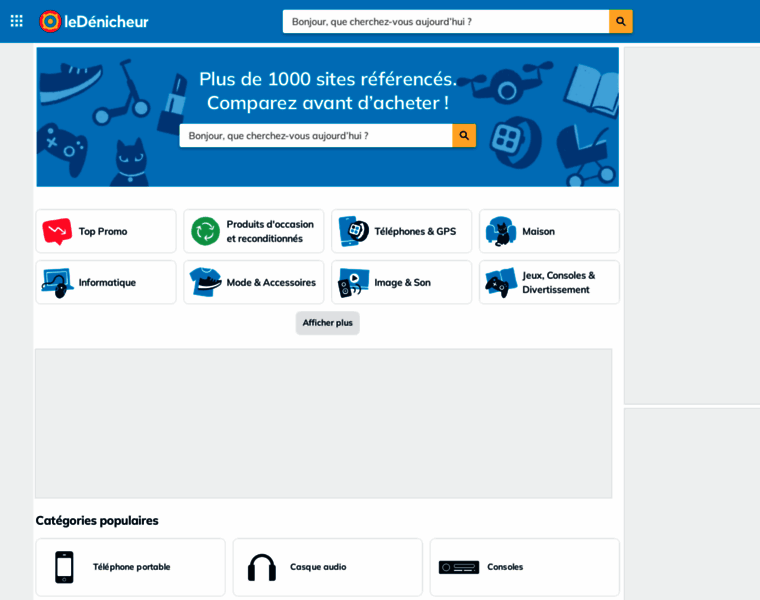Screen dimensions: 760x600
Task: Click the header search magnifier button
Action: (620, 21)
